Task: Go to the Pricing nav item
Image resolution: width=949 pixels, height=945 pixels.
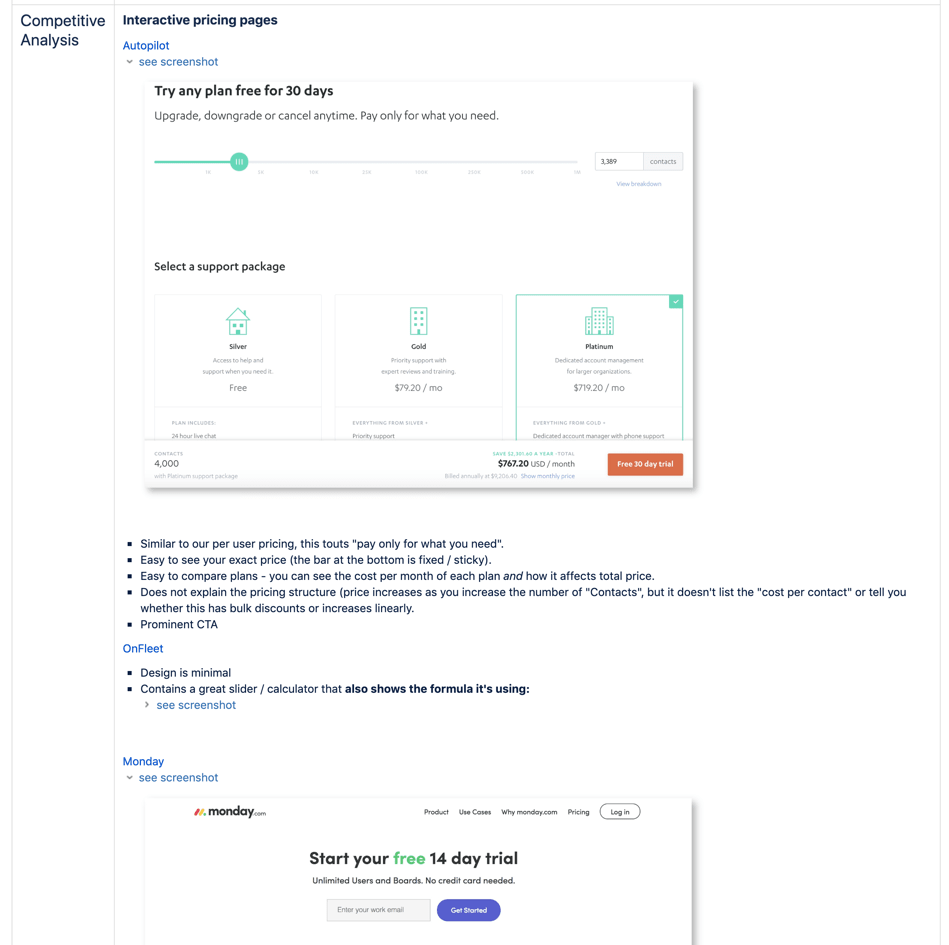Action: (578, 812)
